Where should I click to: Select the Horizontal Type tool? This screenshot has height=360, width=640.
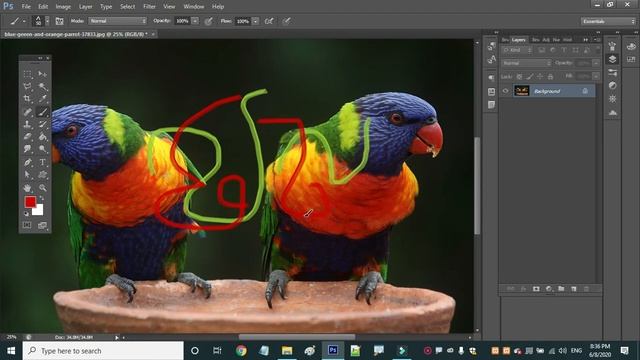point(42,162)
